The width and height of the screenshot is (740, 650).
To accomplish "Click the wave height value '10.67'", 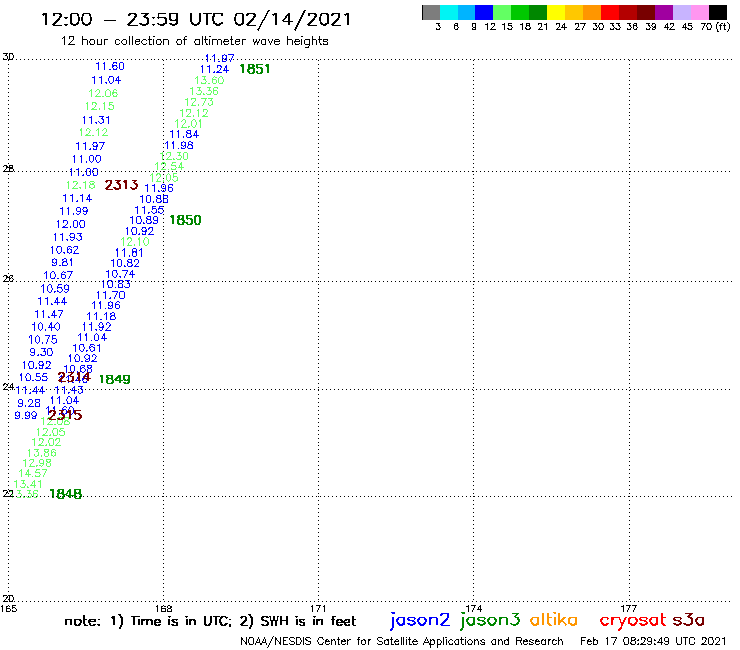I will (x=58, y=275).
